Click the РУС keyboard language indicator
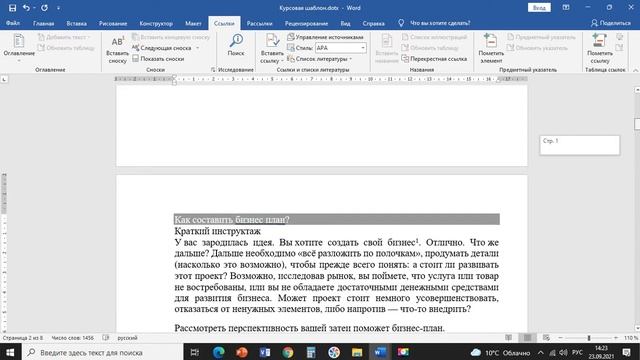The height and width of the screenshot is (360, 640). (x=577, y=352)
